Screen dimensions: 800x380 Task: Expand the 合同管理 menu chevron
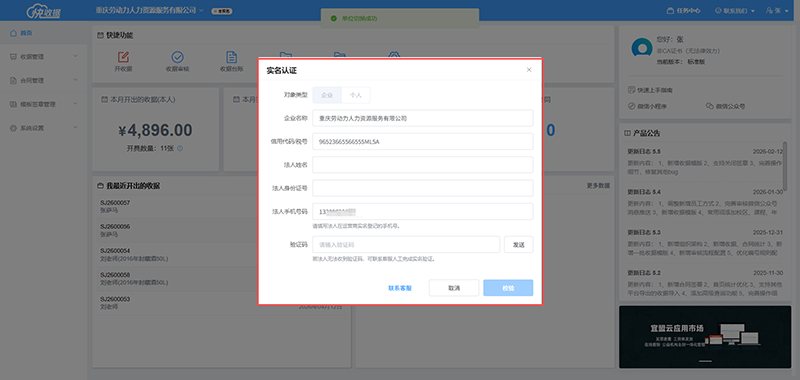click(x=76, y=81)
